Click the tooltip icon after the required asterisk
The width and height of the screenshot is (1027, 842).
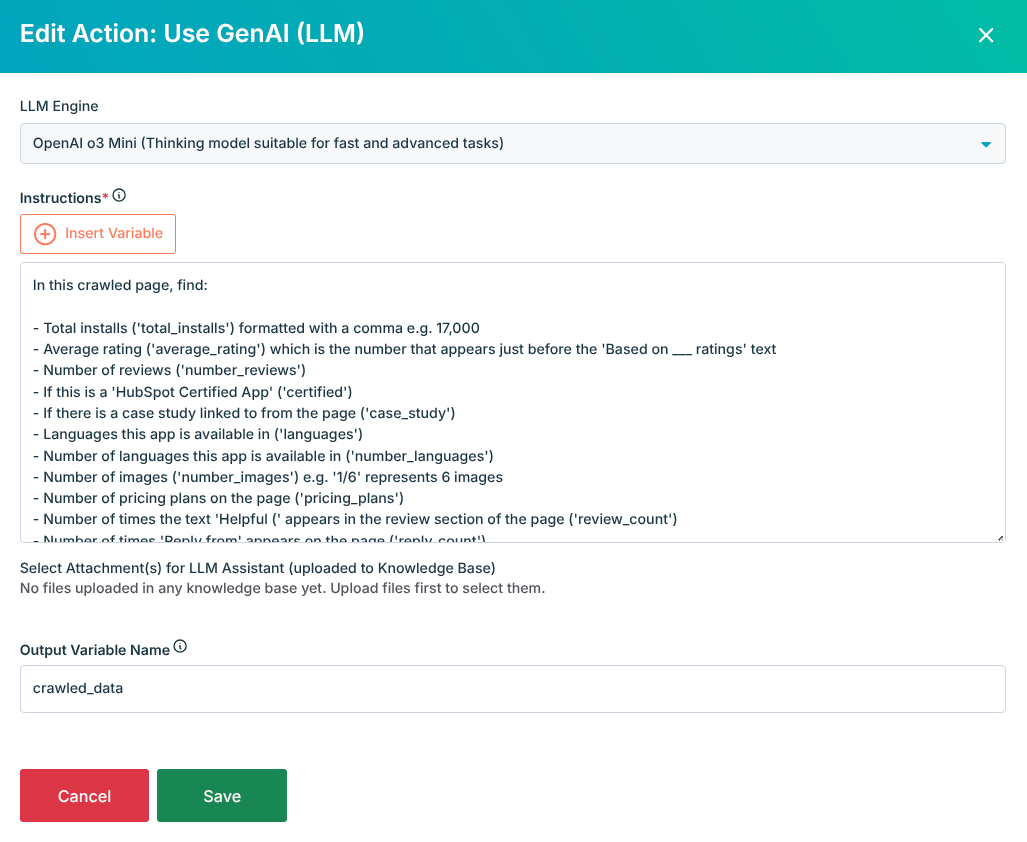tap(119, 195)
